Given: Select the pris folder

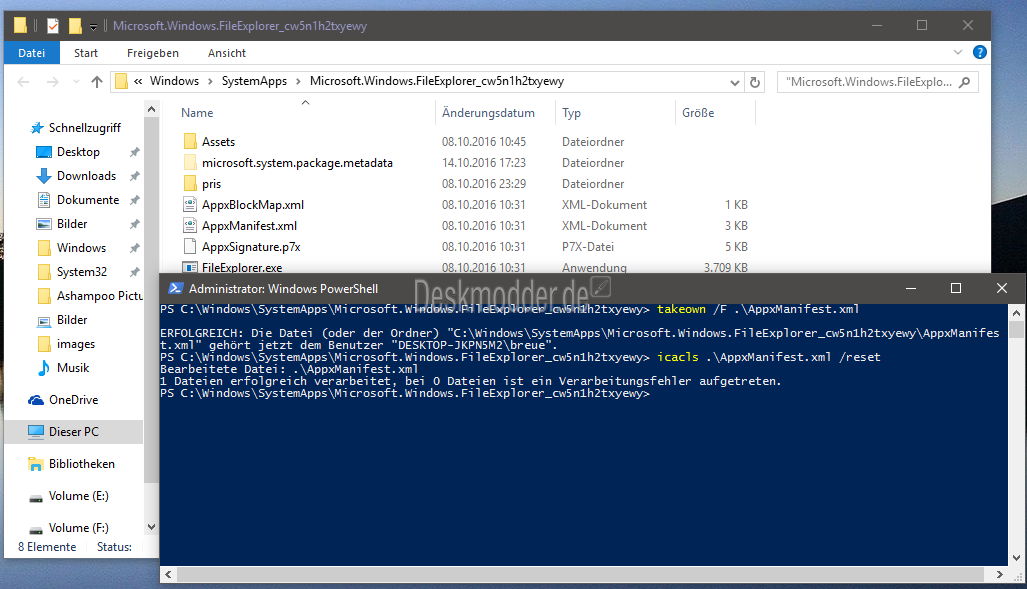Looking at the screenshot, I should [x=212, y=184].
